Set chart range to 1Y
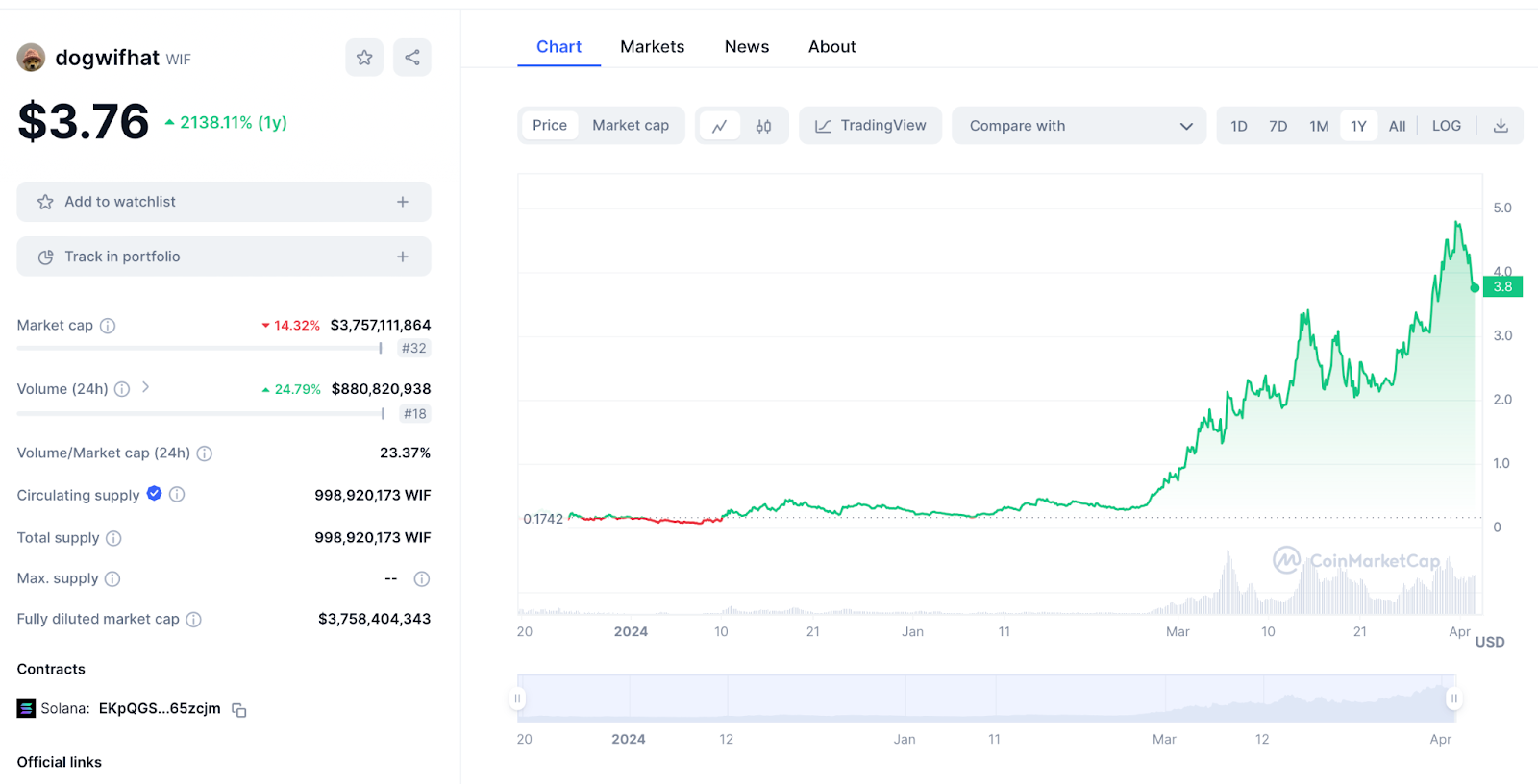 point(1358,126)
